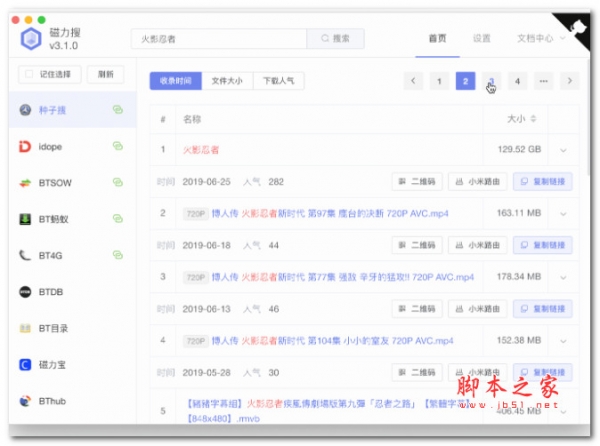Expand the 129.52 GB result row
600x446 pixels.
[x=563, y=150]
